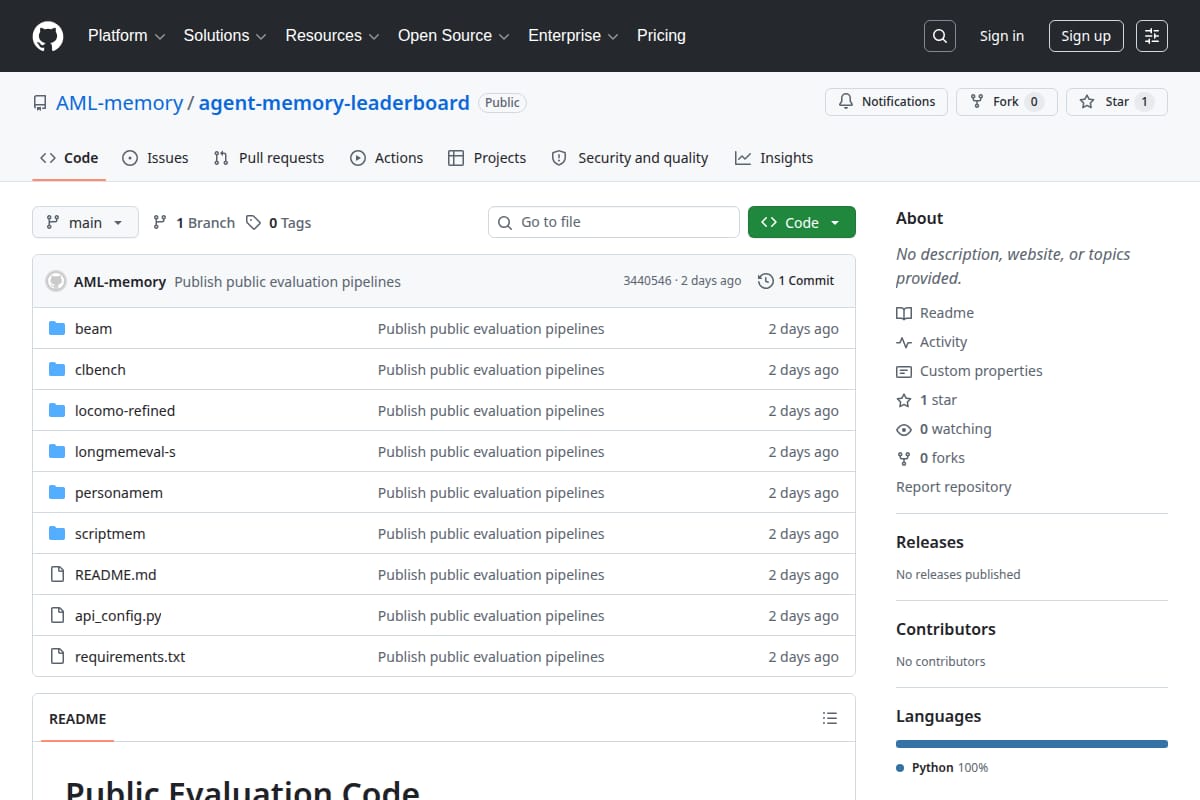Click the requirements.txt file icon
The width and height of the screenshot is (1200, 800).
pyautogui.click(x=57, y=657)
